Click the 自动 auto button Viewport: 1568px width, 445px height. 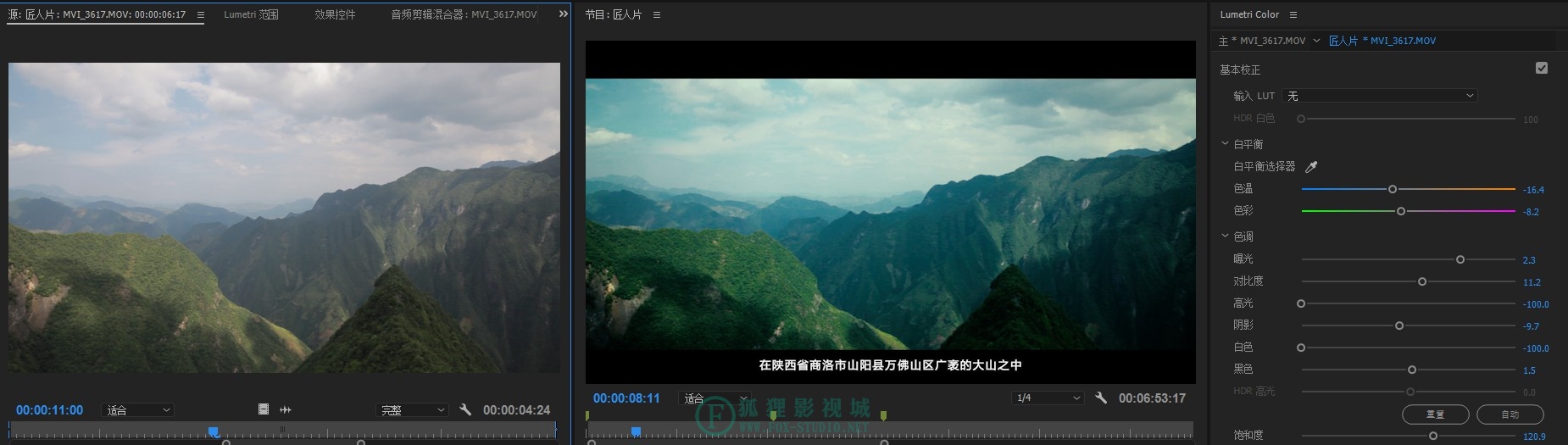(1510, 414)
